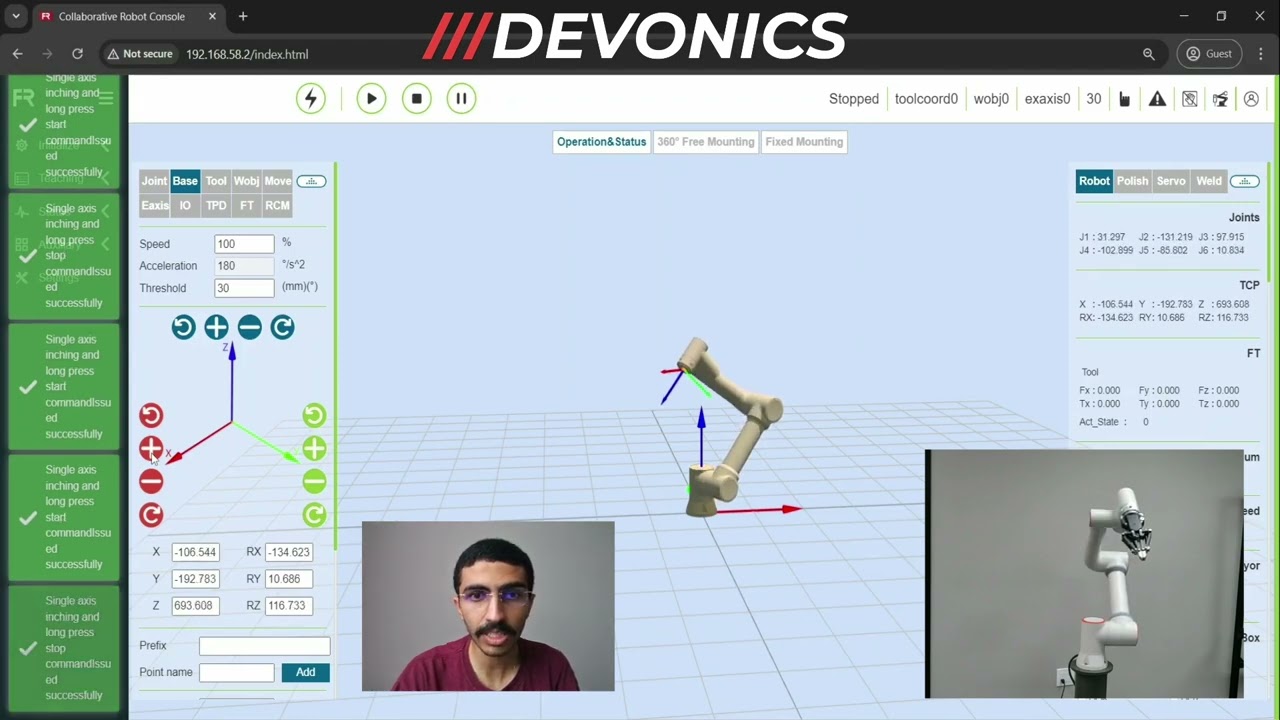1280x720 pixels.
Task: Start the program with play button
Action: [371, 98]
